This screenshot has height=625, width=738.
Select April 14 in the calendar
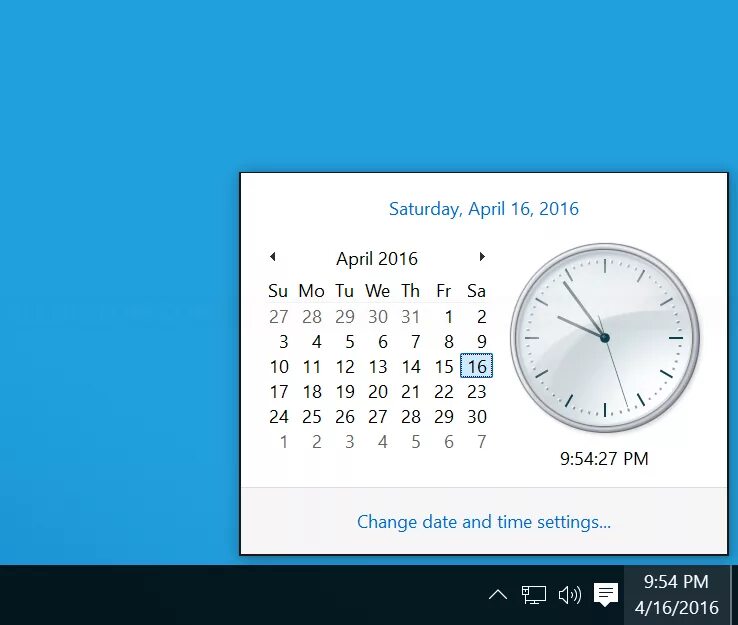411,367
